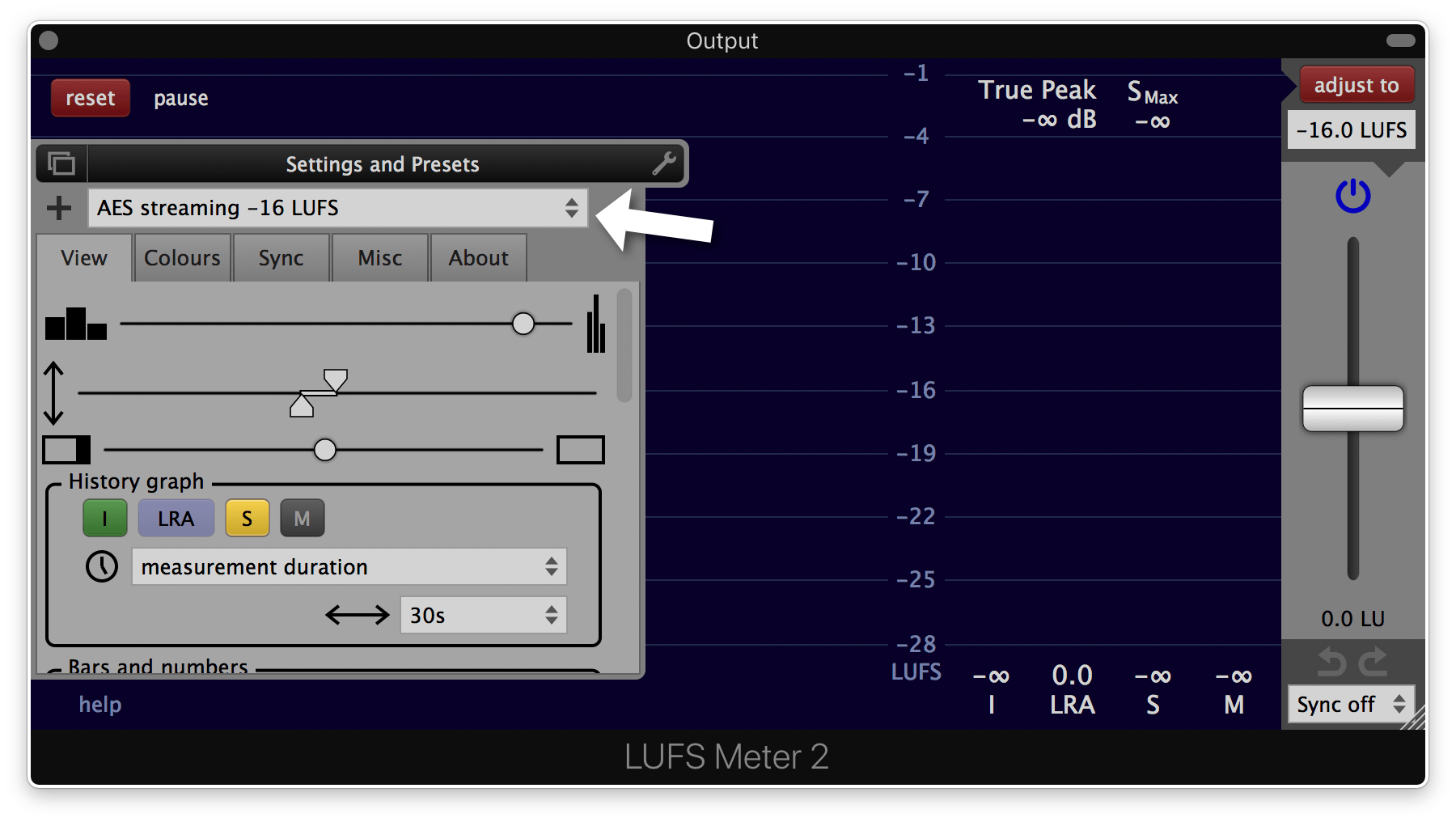This screenshot has width=1456, height=822.
Task: Click the LUFS Meter 2 title text
Action: point(726,757)
